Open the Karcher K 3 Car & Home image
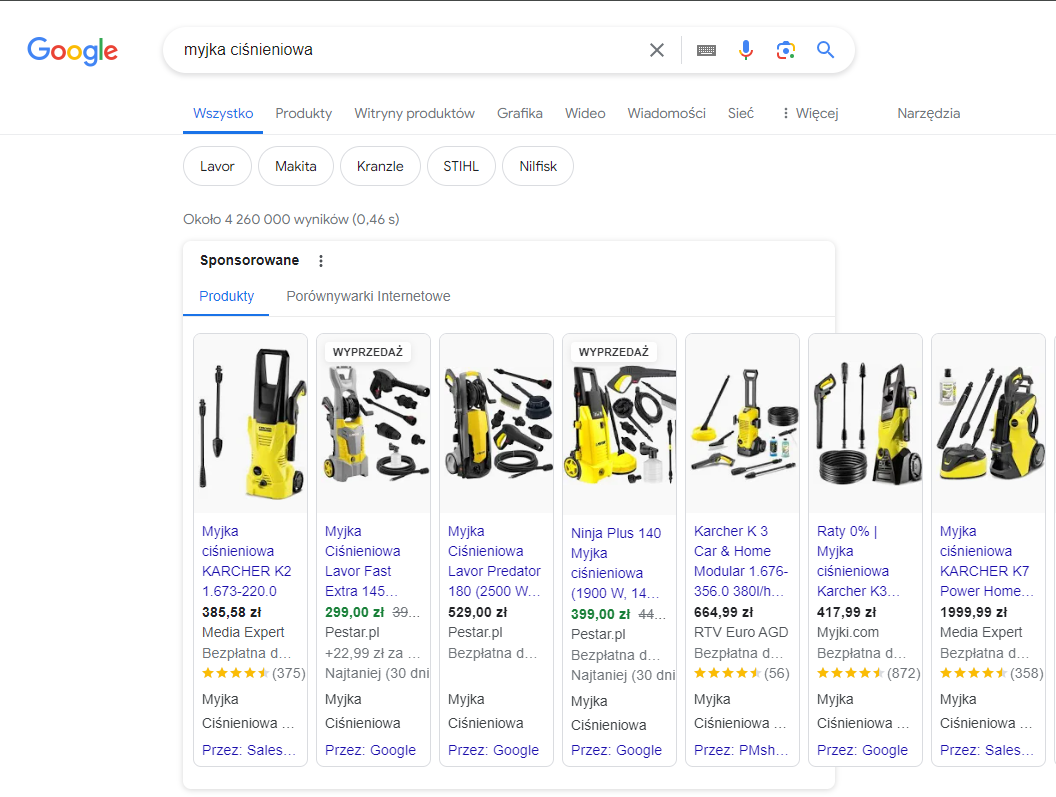The height and width of the screenshot is (797, 1056). point(742,423)
